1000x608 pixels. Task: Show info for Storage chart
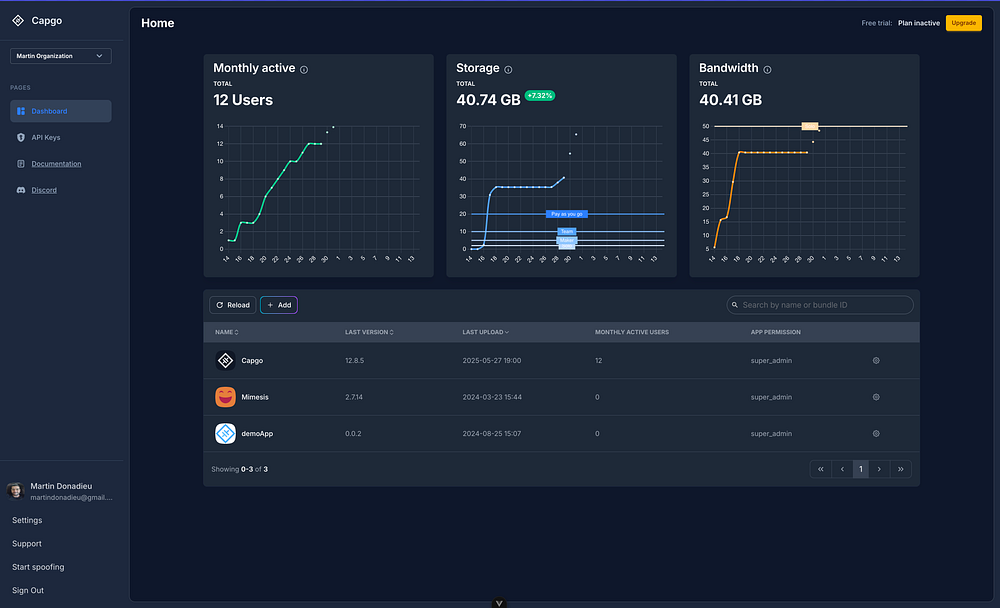pyautogui.click(x=508, y=70)
